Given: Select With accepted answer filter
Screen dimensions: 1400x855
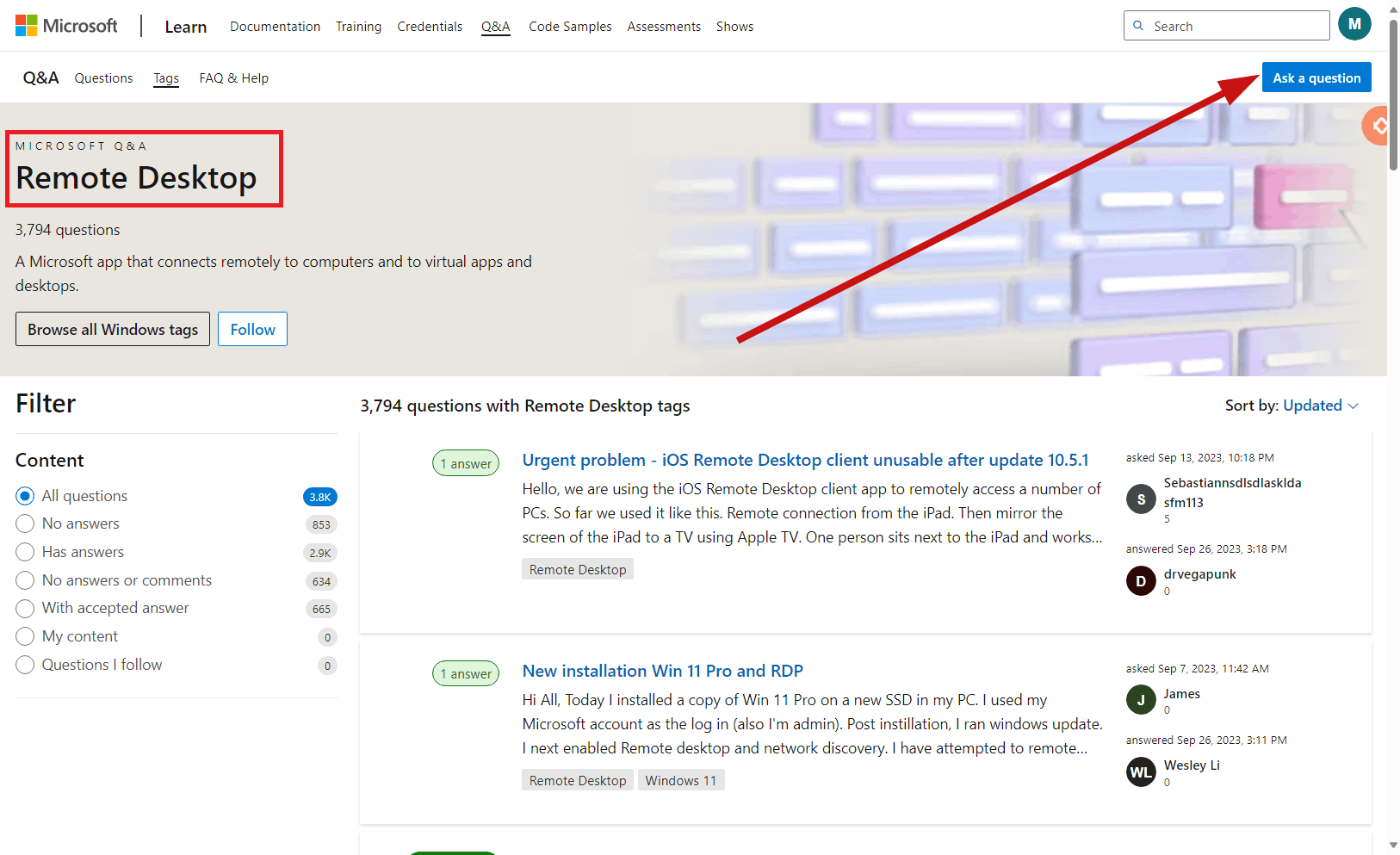Looking at the screenshot, I should click(25, 608).
